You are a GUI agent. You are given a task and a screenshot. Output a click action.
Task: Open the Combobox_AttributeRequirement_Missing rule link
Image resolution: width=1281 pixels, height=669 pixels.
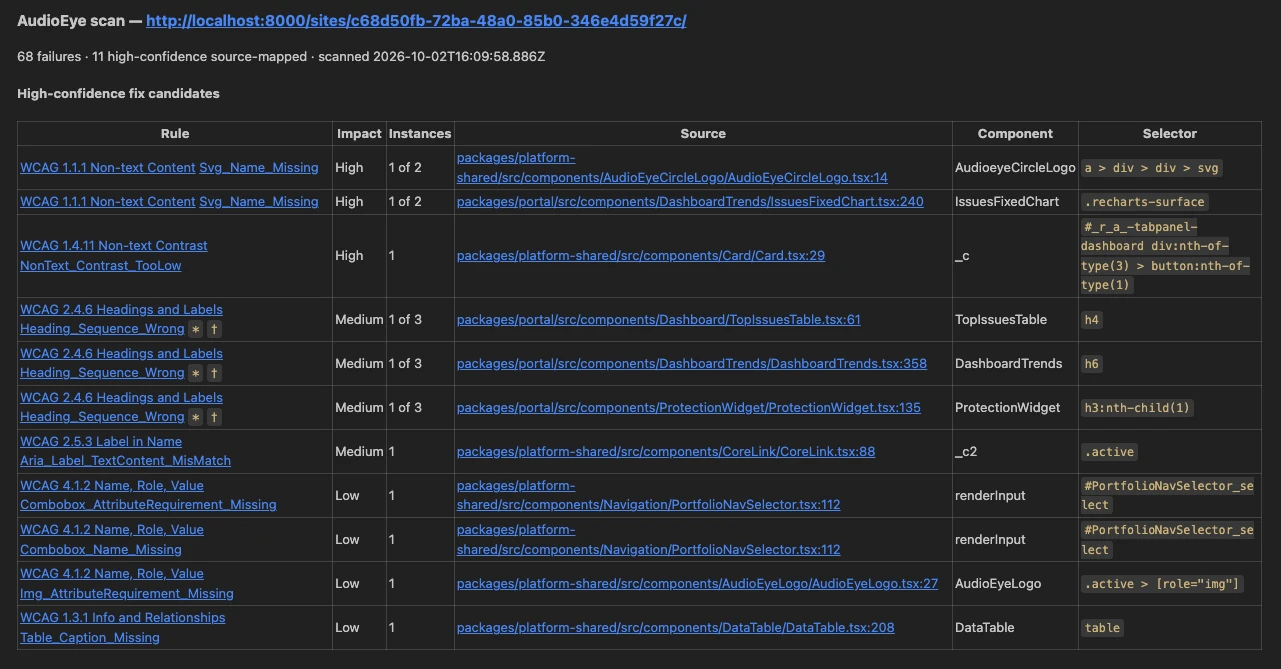click(x=148, y=505)
